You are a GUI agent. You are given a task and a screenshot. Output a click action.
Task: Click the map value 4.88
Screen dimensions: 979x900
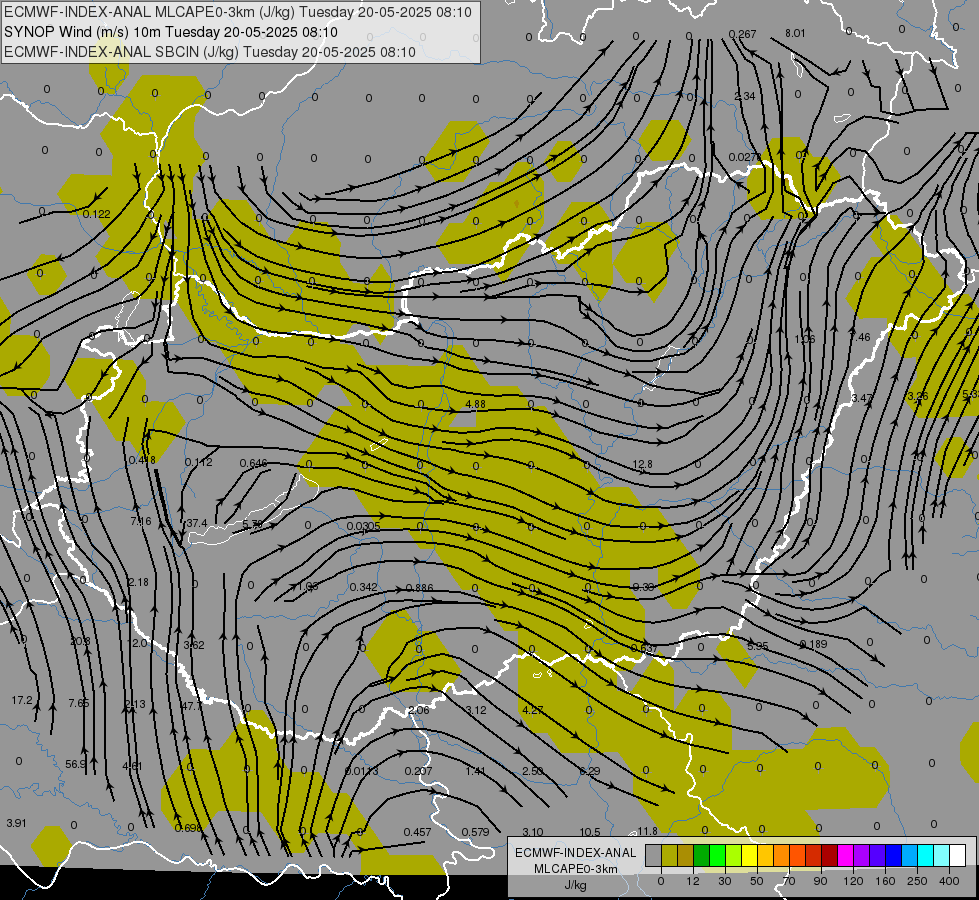pyautogui.click(x=475, y=404)
